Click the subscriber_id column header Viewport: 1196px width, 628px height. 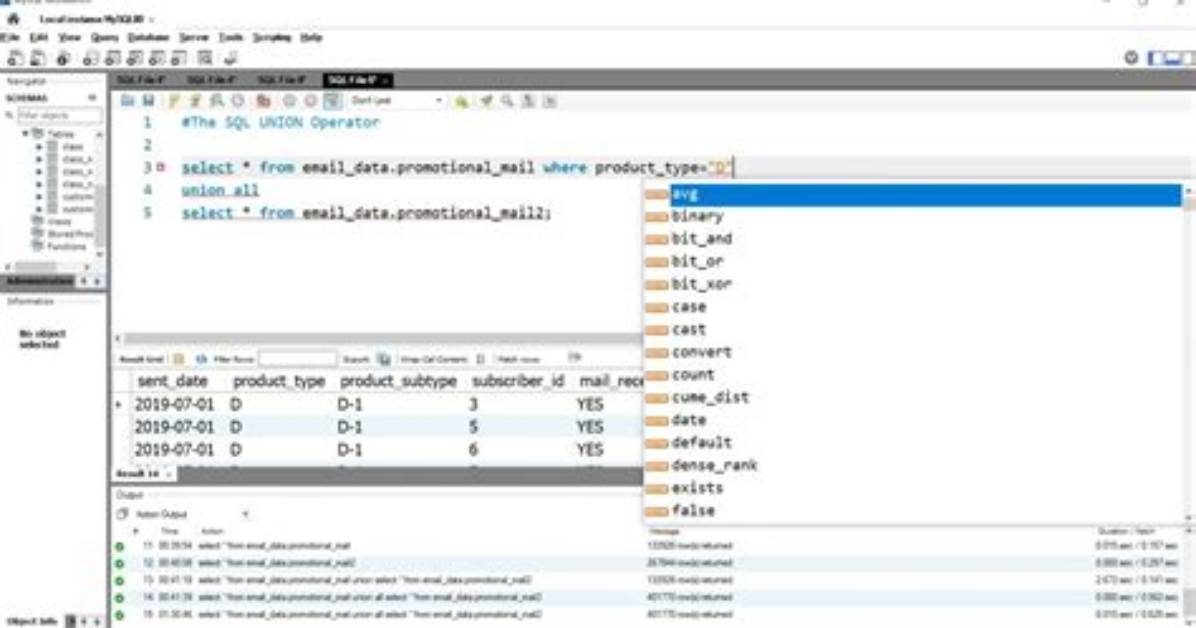(517, 381)
